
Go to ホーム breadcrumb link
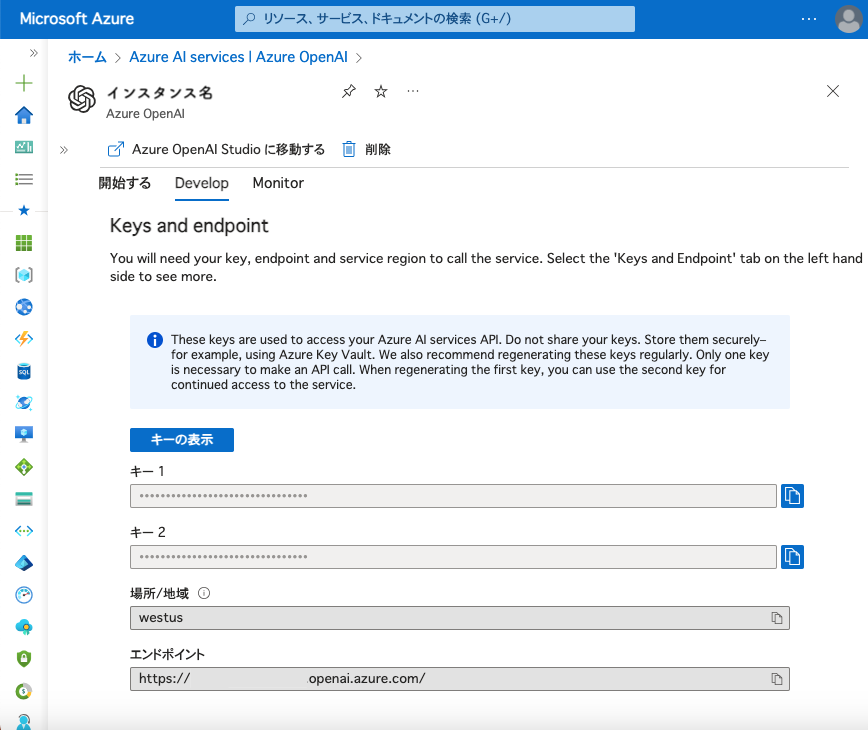[x=87, y=57]
